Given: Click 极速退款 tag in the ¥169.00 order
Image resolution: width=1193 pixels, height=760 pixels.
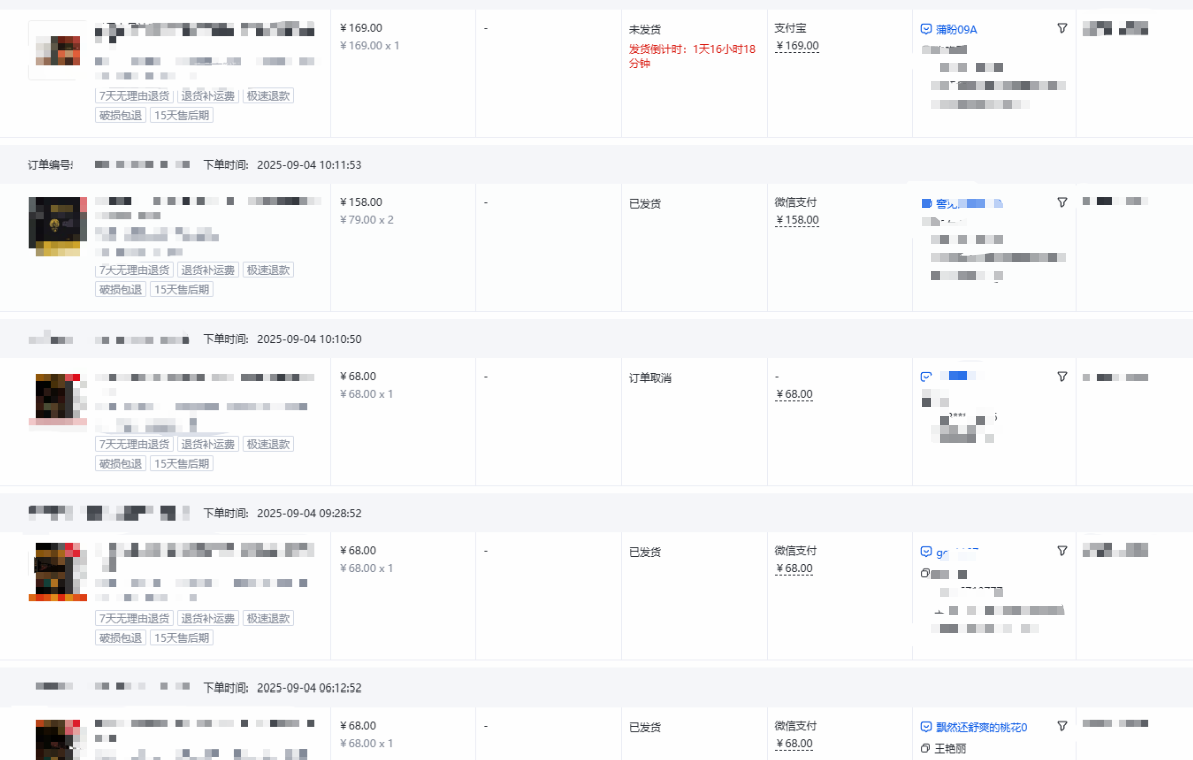Looking at the screenshot, I should pyautogui.click(x=268, y=96).
